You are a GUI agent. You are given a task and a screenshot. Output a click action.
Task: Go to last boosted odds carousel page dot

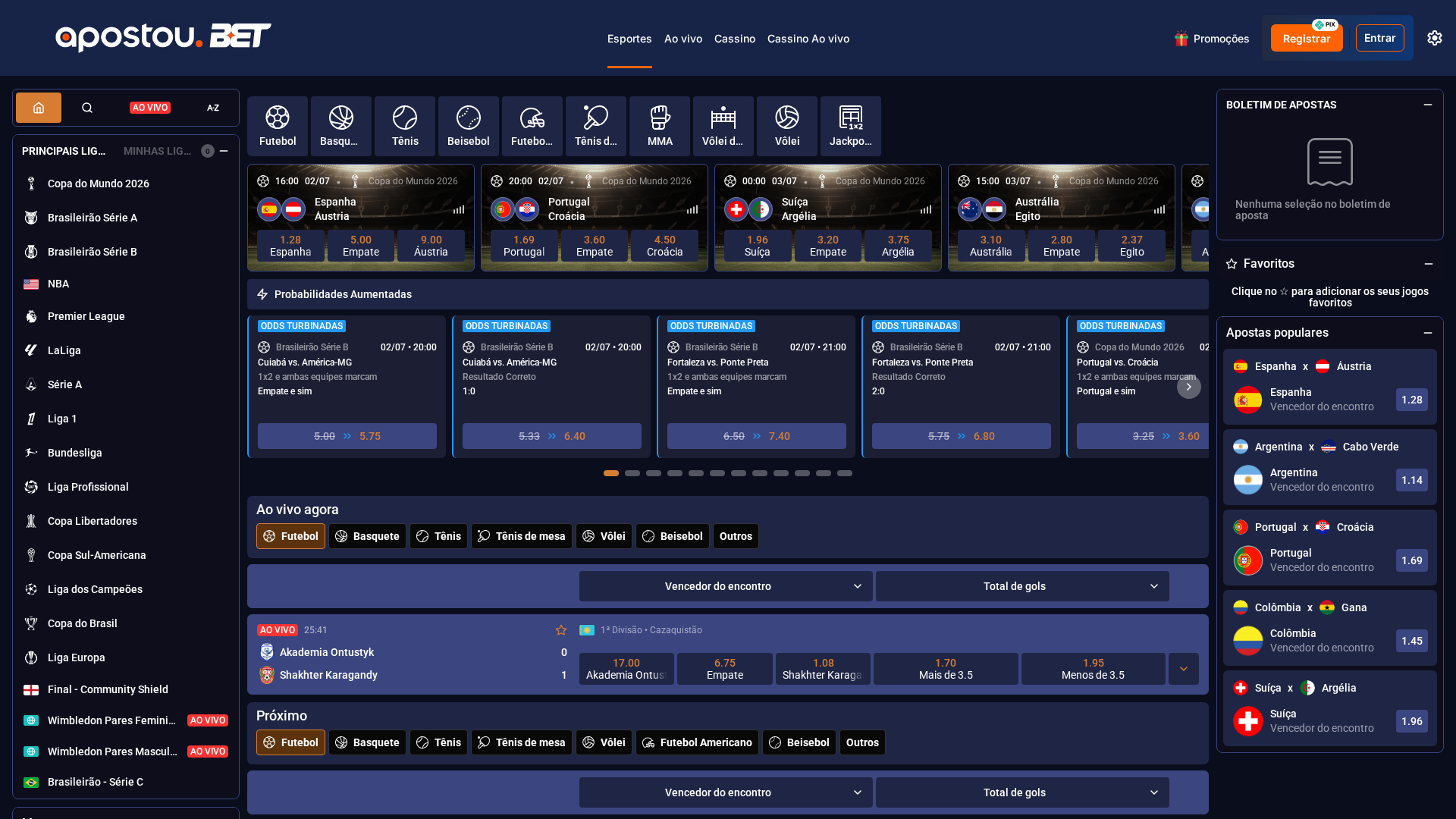pos(845,473)
